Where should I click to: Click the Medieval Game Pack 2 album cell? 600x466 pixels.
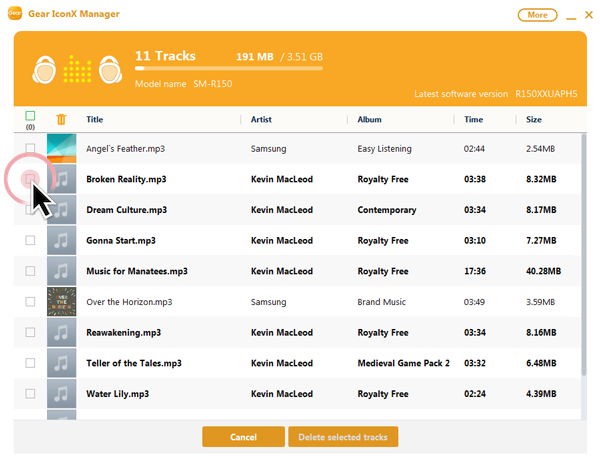[x=403, y=363]
